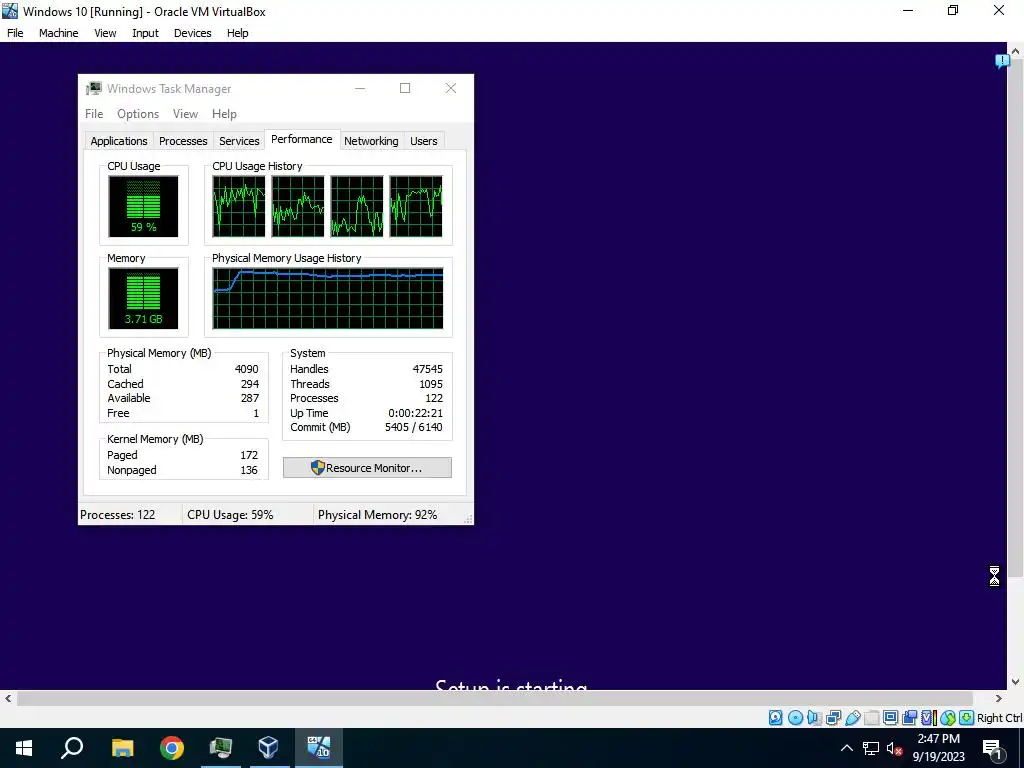The image size is (1024, 768).
Task: Click the 'Physical Memory: 92%' status bar entry
Action: click(x=377, y=515)
